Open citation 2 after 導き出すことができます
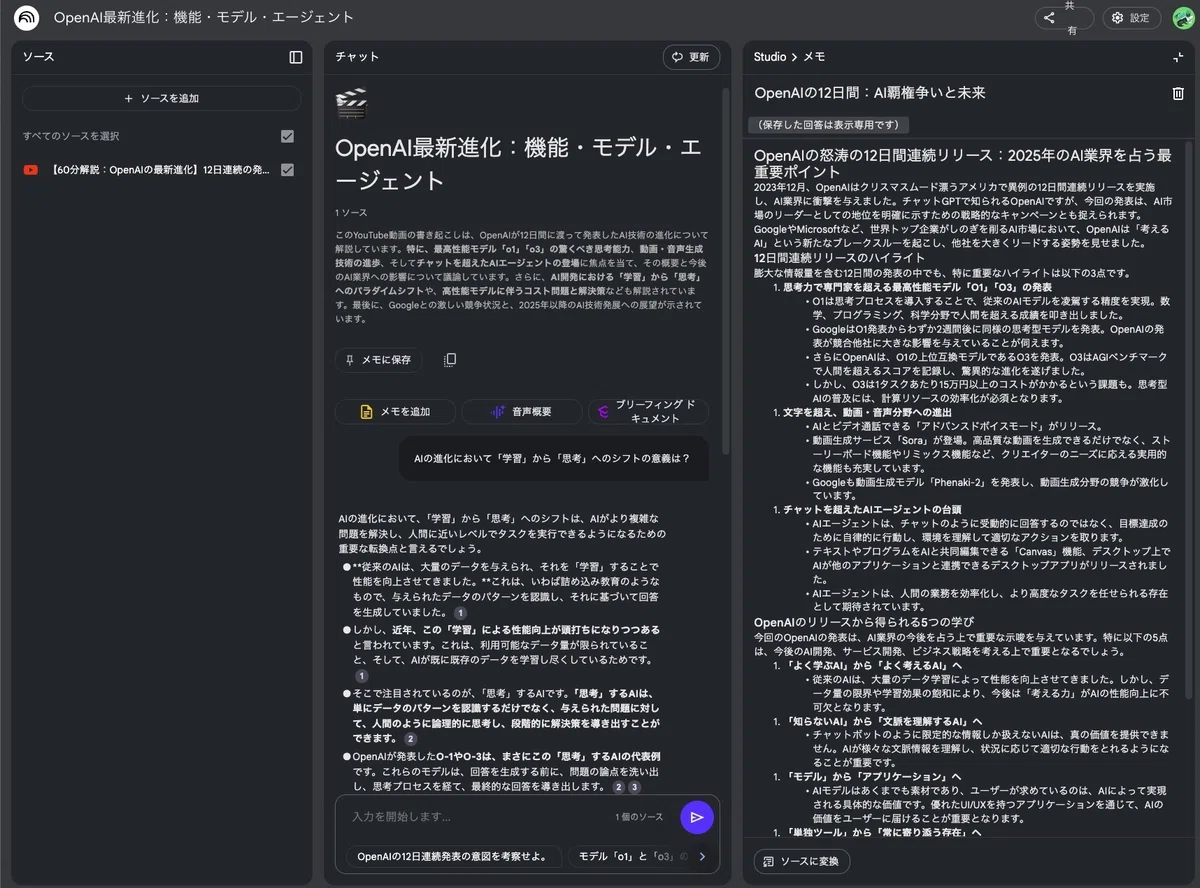This screenshot has width=1200, height=888. click(x=410, y=739)
